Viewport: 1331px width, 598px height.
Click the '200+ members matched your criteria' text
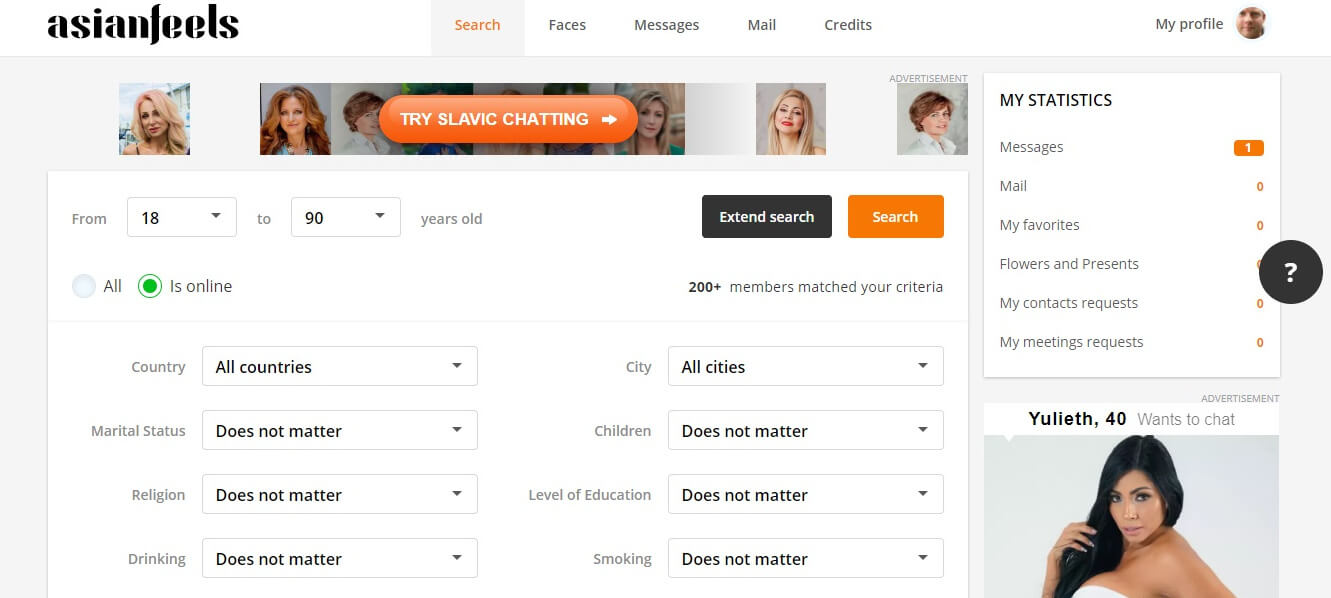pos(815,287)
